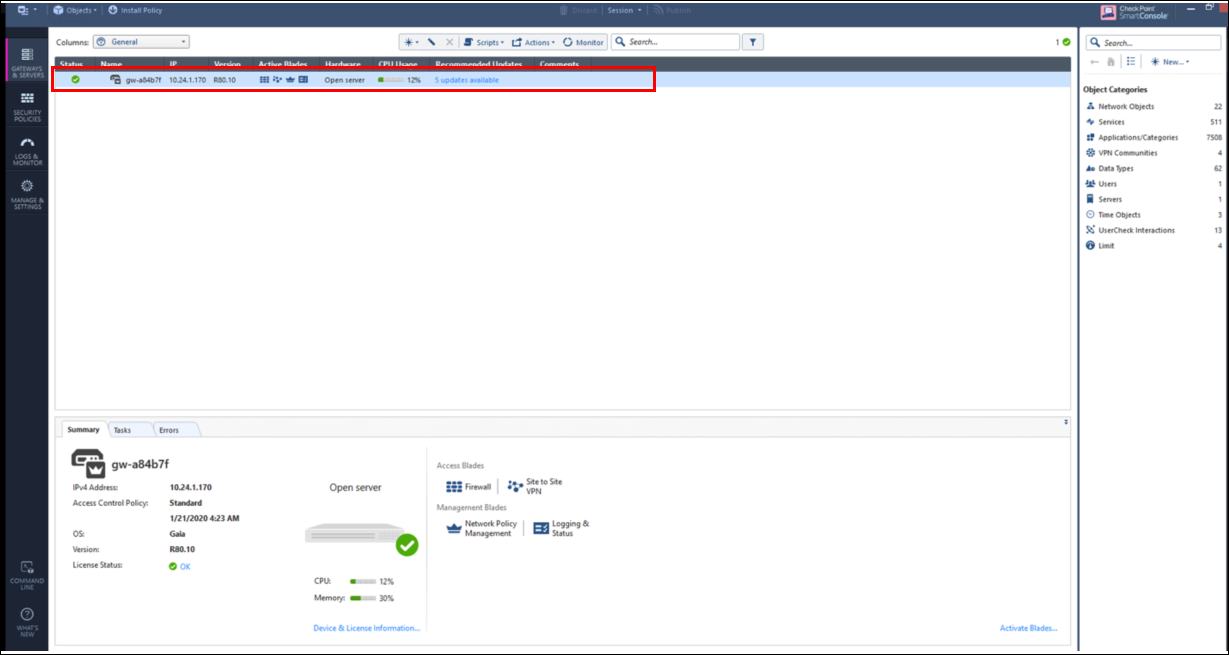
Task: Click the Site to Site VPN icon
Action: [516, 486]
